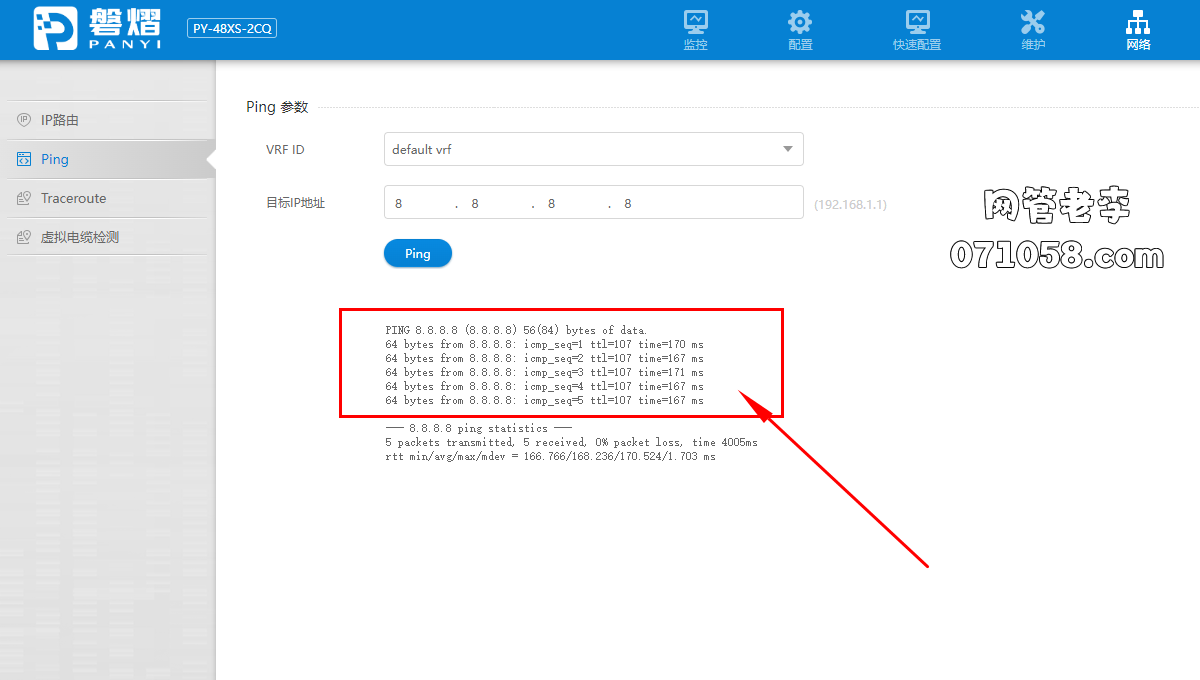Open the Traceroute sidebar item

[x=73, y=198]
